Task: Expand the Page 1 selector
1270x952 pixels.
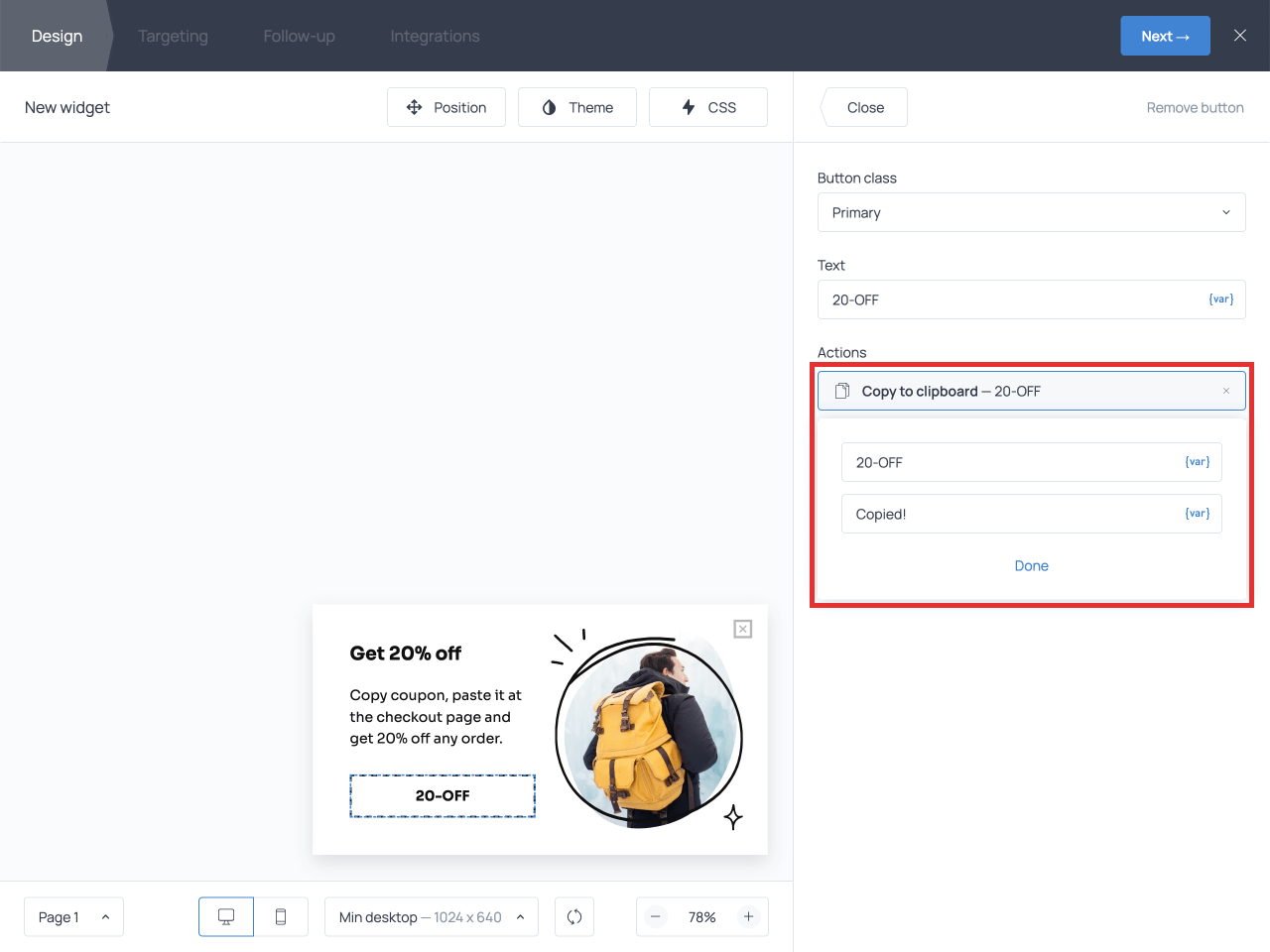Action: click(73, 917)
